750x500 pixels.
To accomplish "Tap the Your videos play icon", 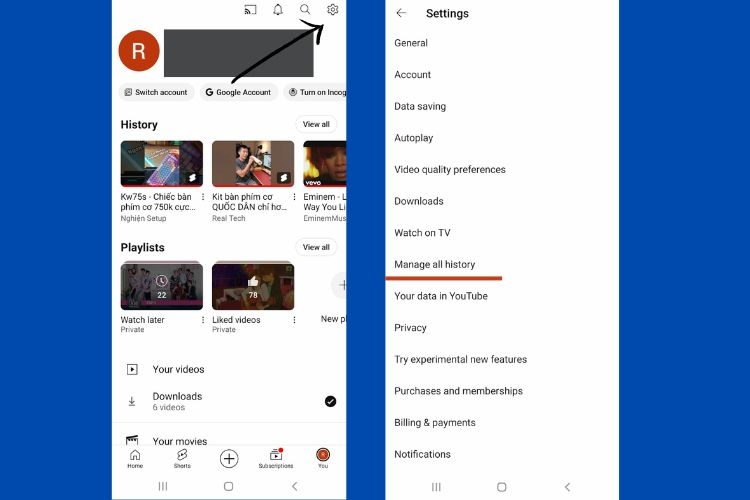I will click(x=132, y=369).
